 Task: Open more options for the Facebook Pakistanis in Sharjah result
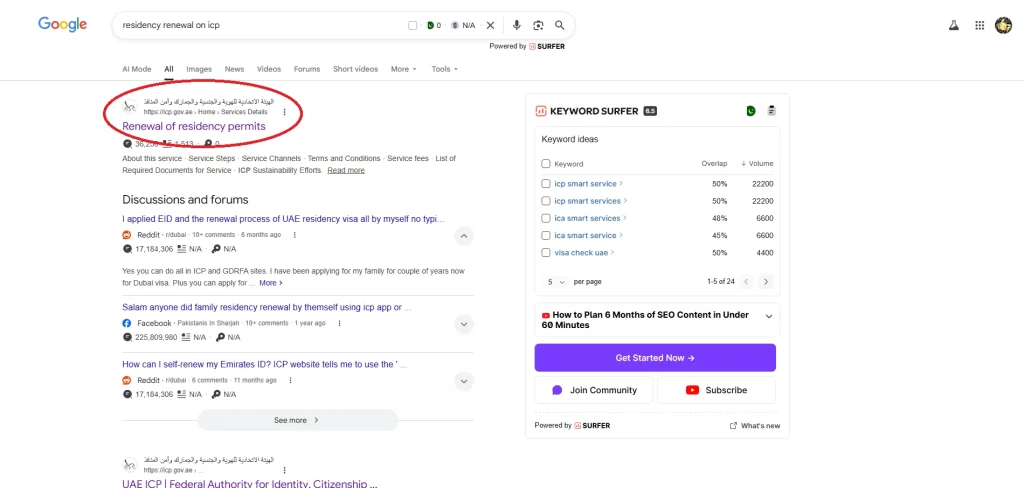click(339, 323)
